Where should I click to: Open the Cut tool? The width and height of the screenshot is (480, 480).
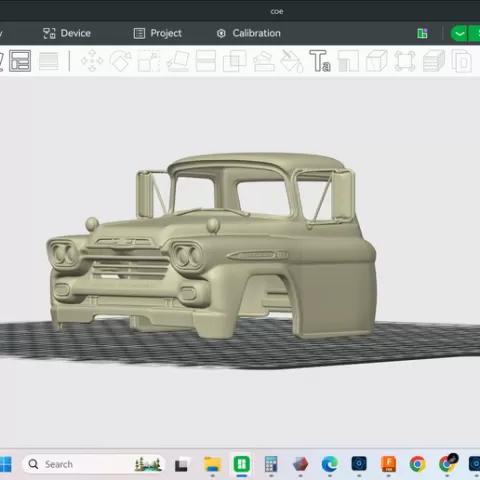[206, 61]
